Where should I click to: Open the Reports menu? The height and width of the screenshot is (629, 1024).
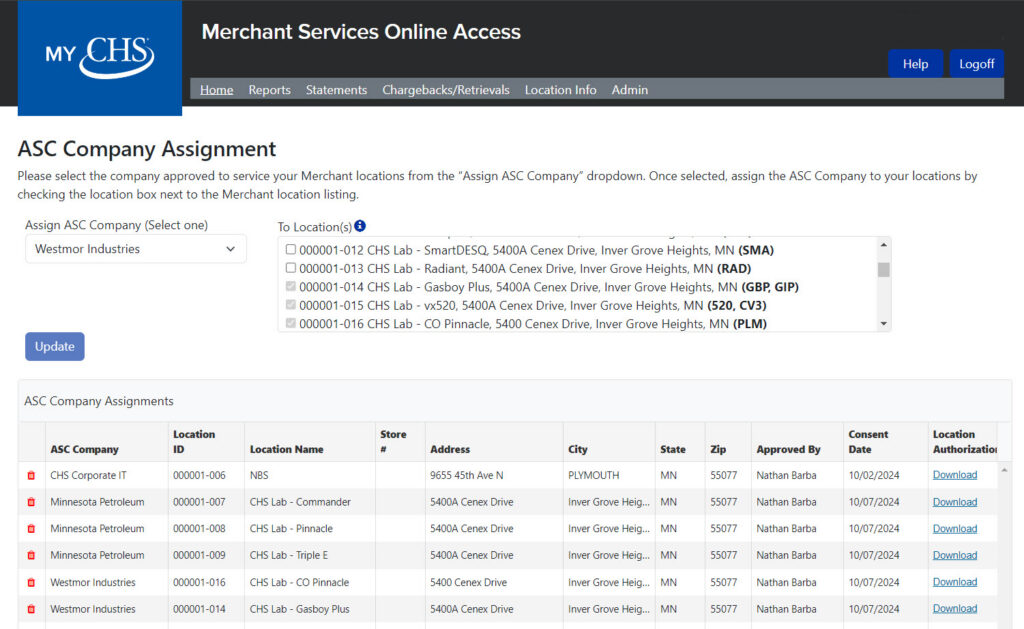coord(269,90)
